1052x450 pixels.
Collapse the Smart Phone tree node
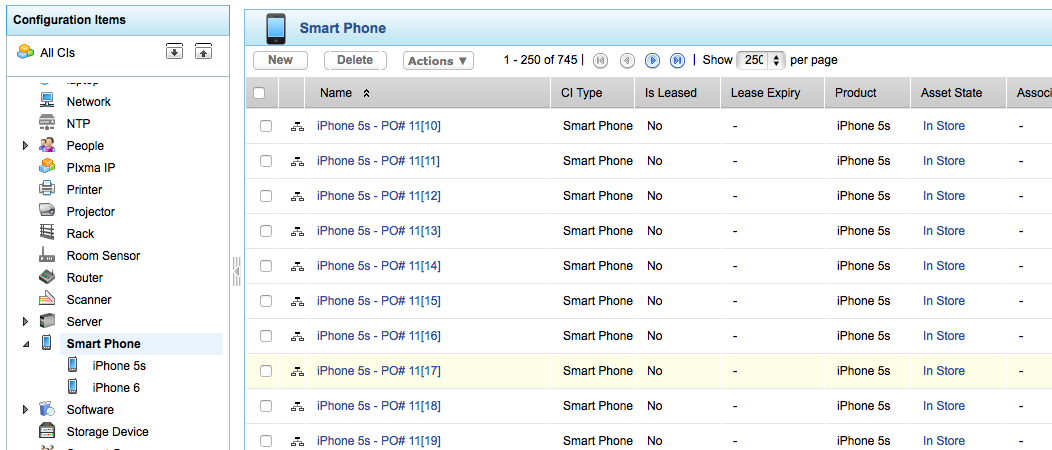[25, 344]
